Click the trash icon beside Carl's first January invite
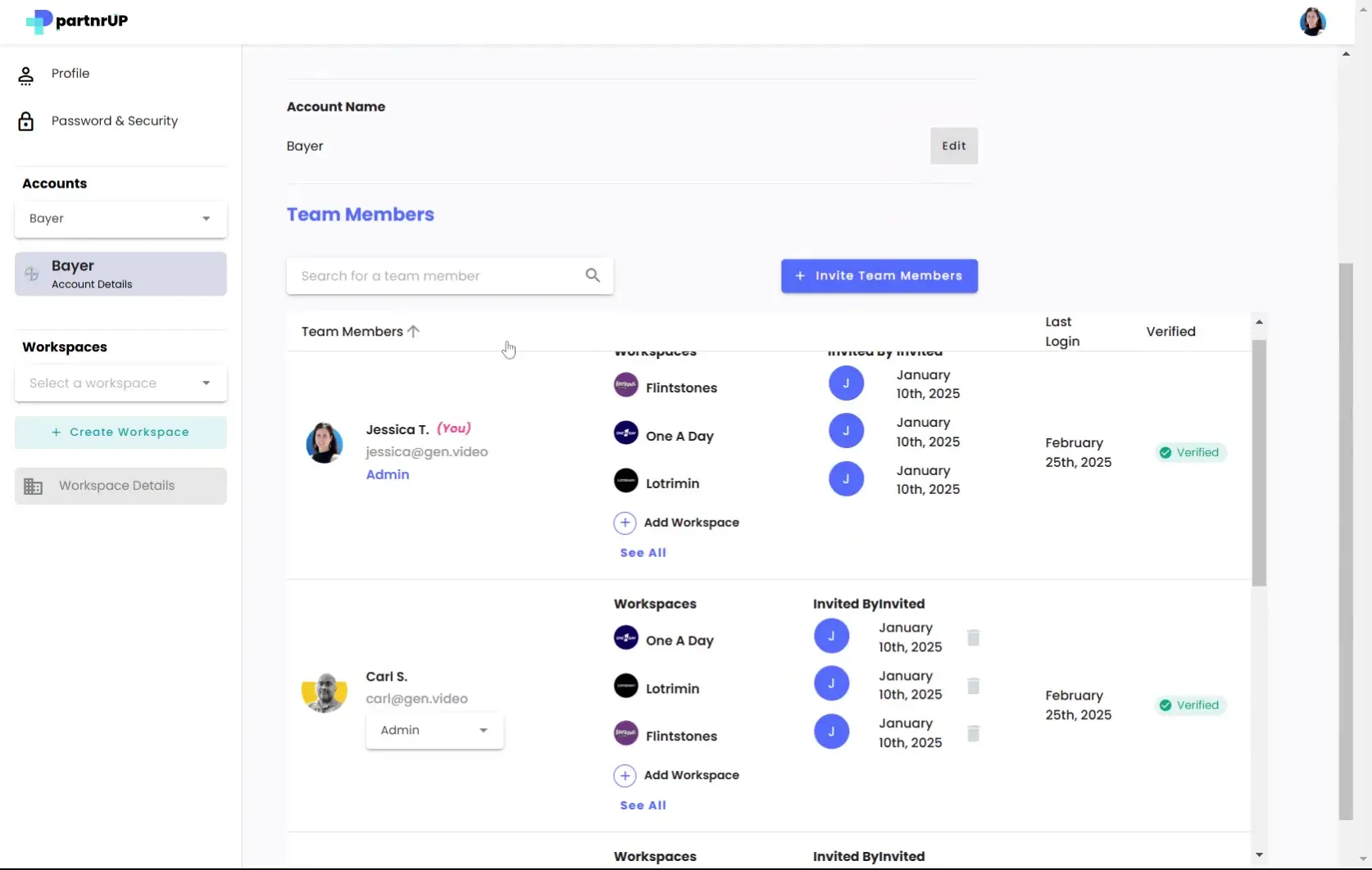 tap(973, 638)
